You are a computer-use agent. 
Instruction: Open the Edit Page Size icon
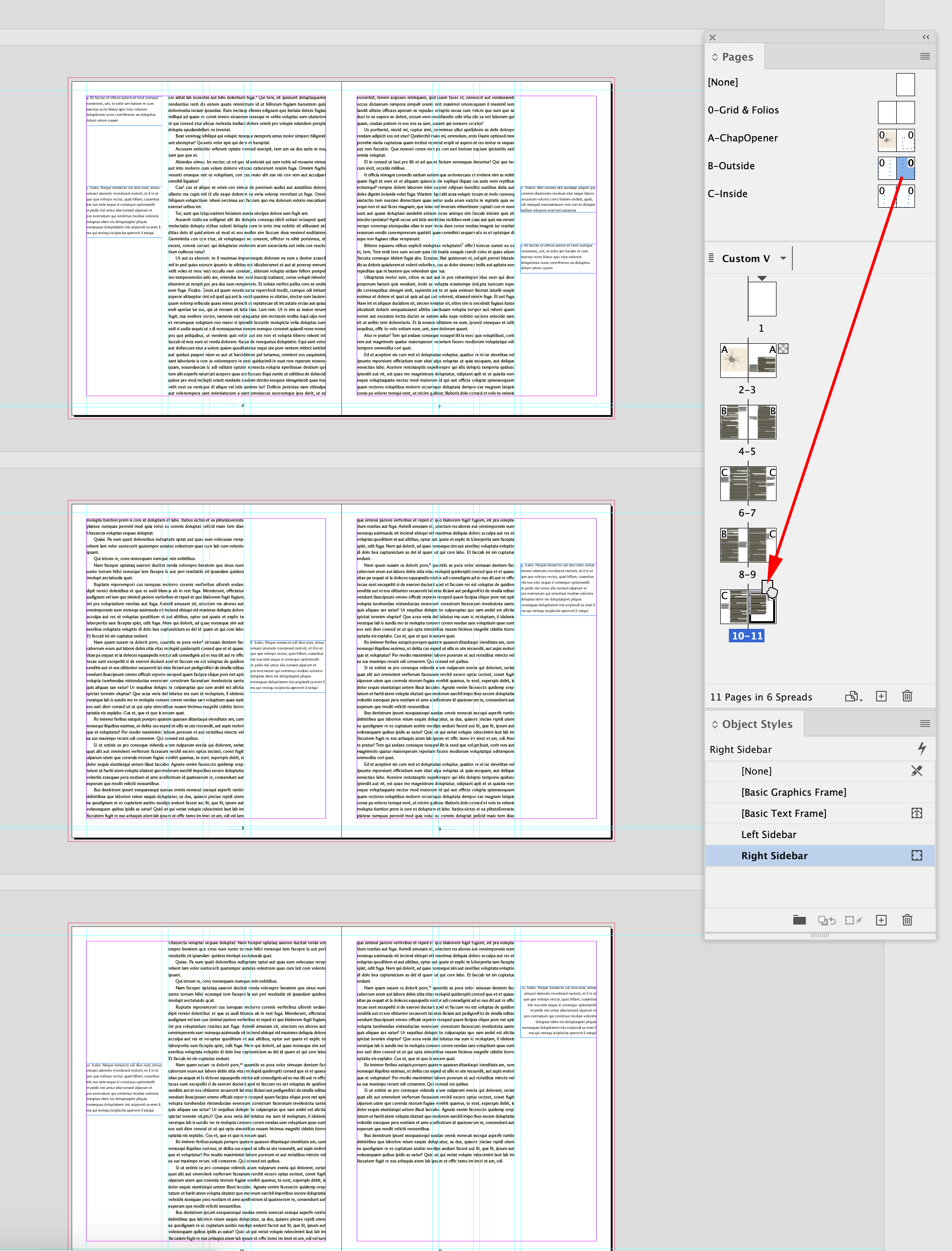[x=853, y=696]
